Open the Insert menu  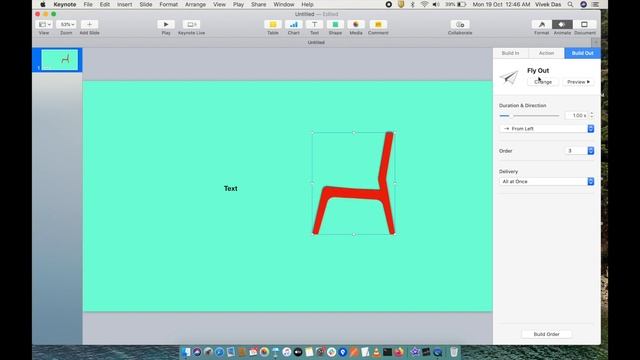124,4
